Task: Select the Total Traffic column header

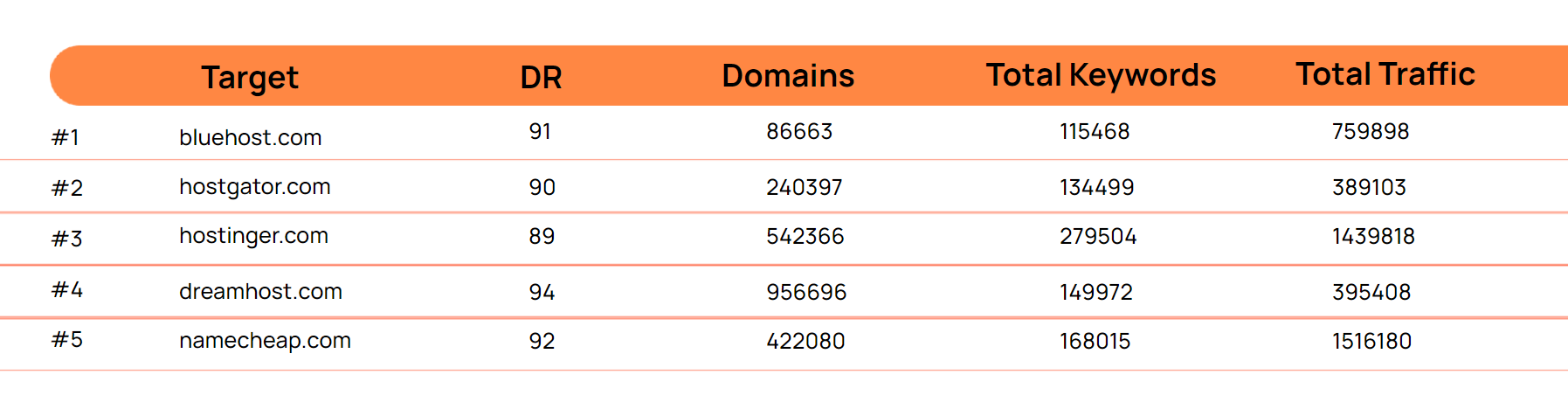Action: [1385, 75]
